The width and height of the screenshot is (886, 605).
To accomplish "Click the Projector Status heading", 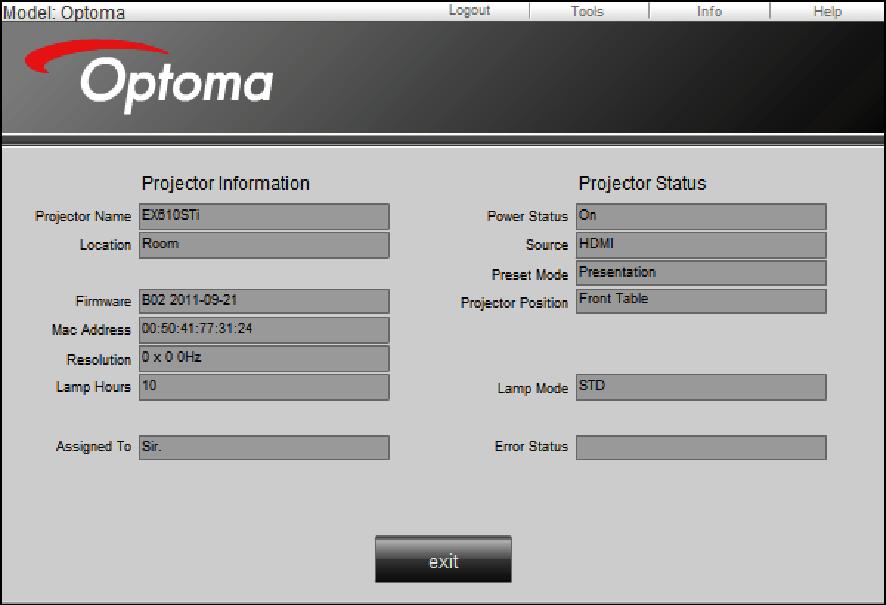I will [x=642, y=184].
